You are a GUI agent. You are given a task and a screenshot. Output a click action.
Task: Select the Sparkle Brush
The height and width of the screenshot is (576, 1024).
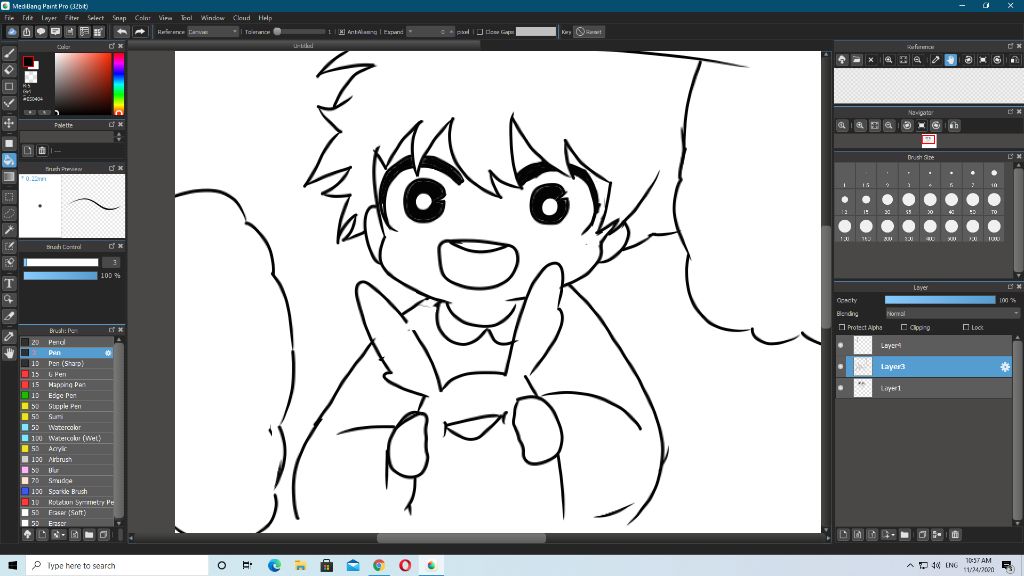click(67, 491)
